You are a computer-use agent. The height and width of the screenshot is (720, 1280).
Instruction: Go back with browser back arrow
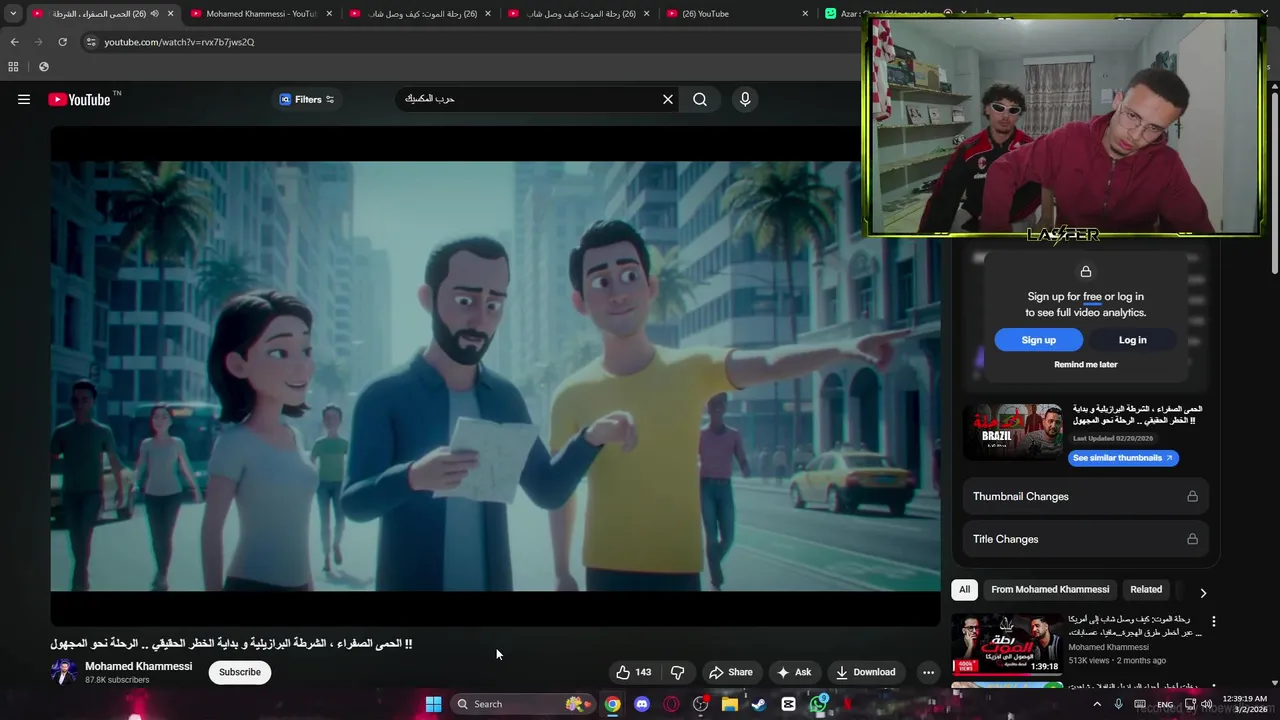(x=14, y=42)
